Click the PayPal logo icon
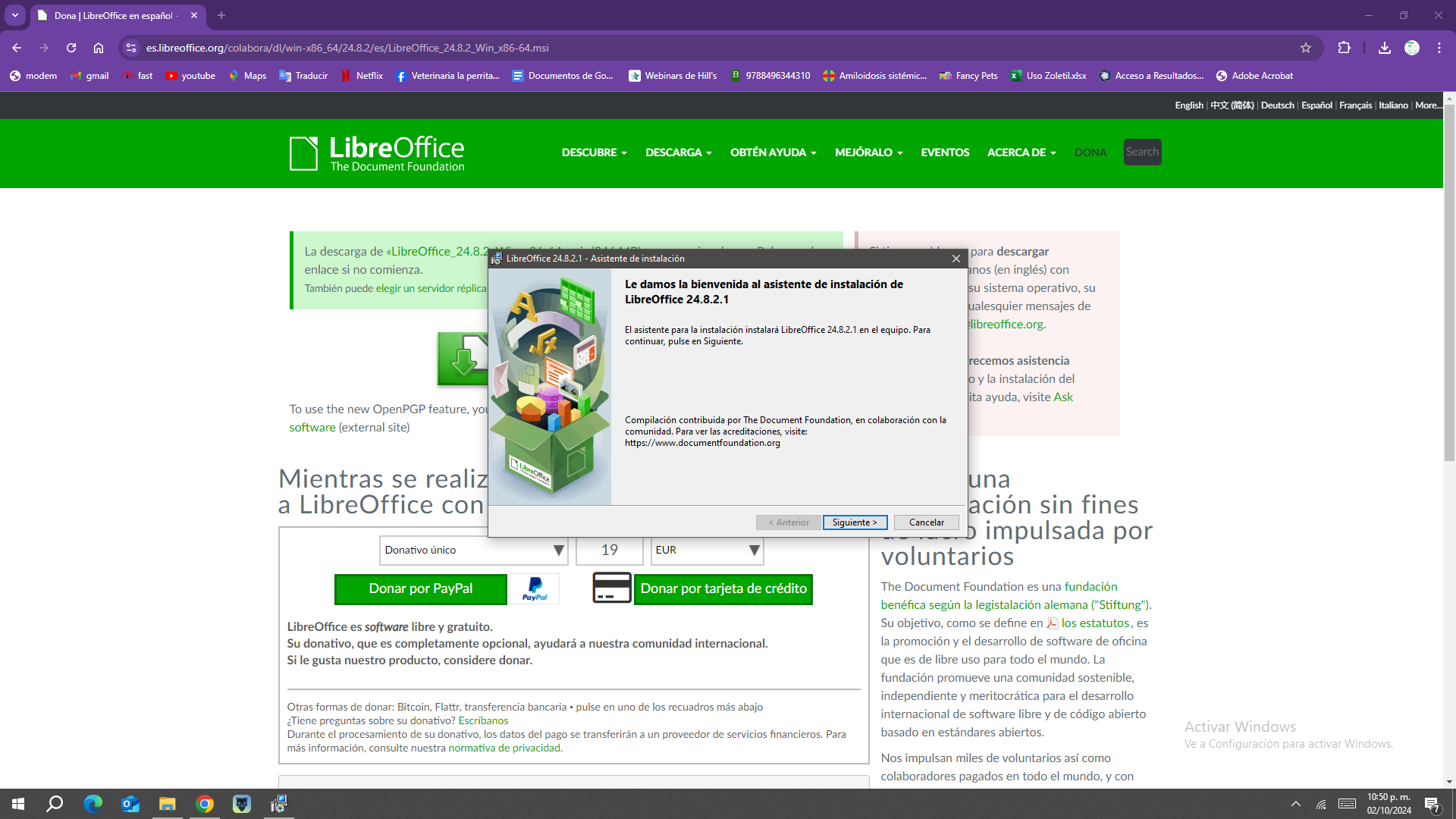Image resolution: width=1456 pixels, height=819 pixels. pos(535,589)
